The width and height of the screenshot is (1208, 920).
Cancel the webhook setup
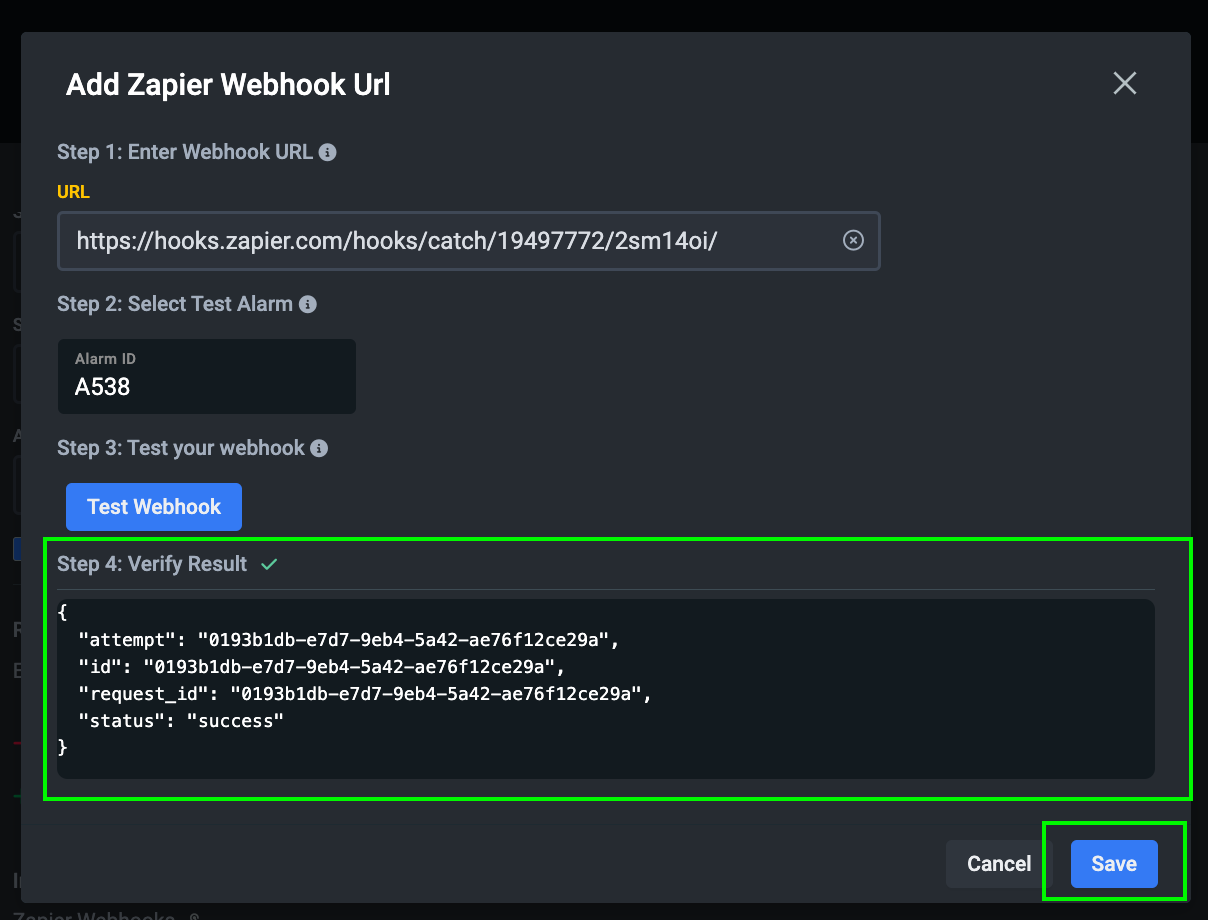(x=997, y=863)
